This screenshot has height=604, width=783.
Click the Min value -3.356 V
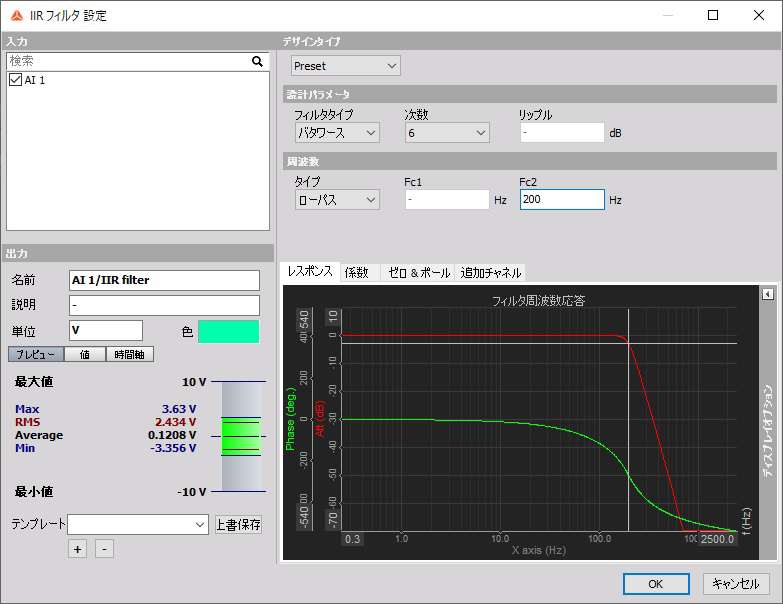pyautogui.click(x=173, y=448)
